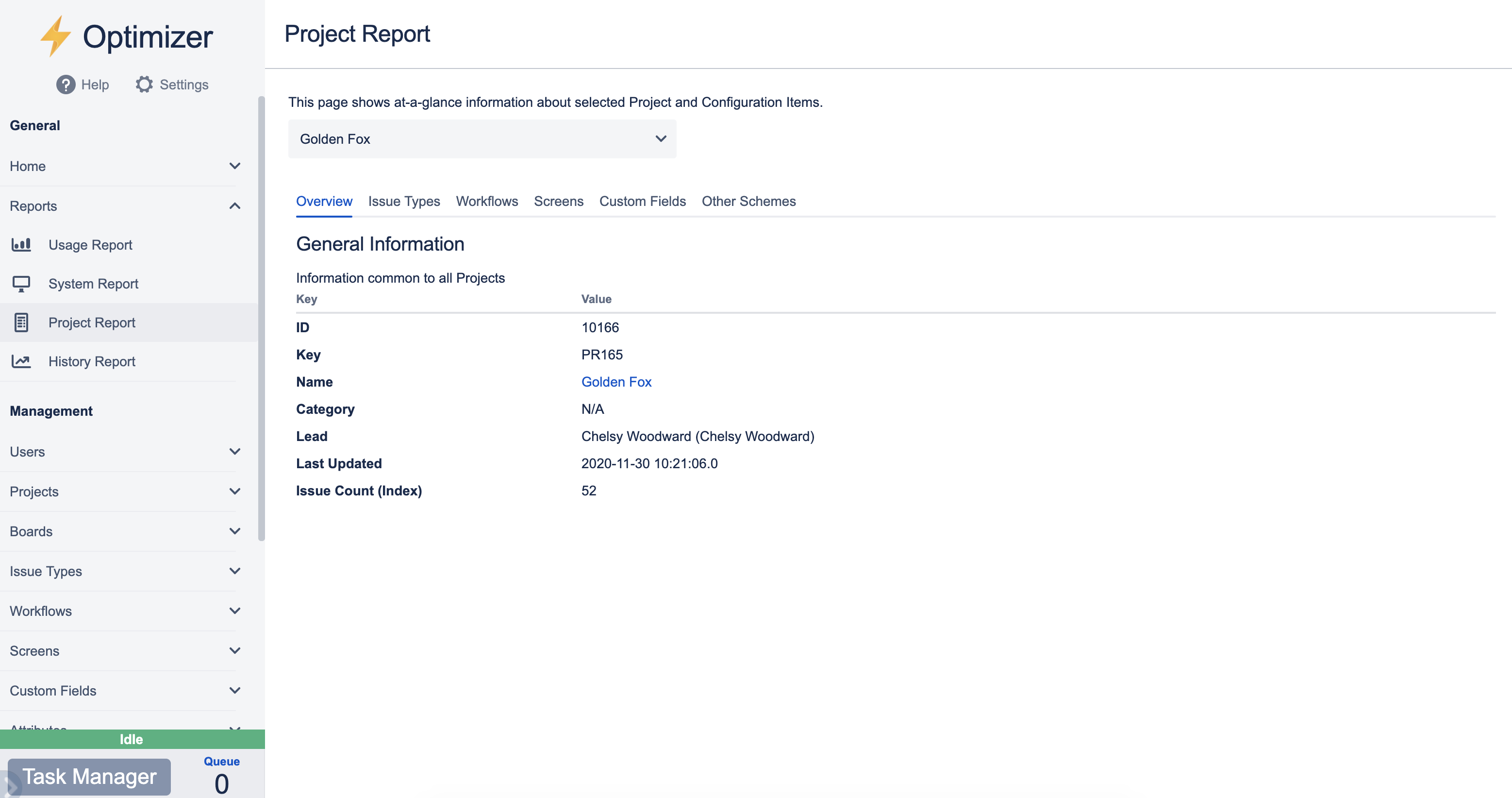Click the System Report monitor icon
Viewport: 1512px width, 798px height.
click(x=21, y=284)
